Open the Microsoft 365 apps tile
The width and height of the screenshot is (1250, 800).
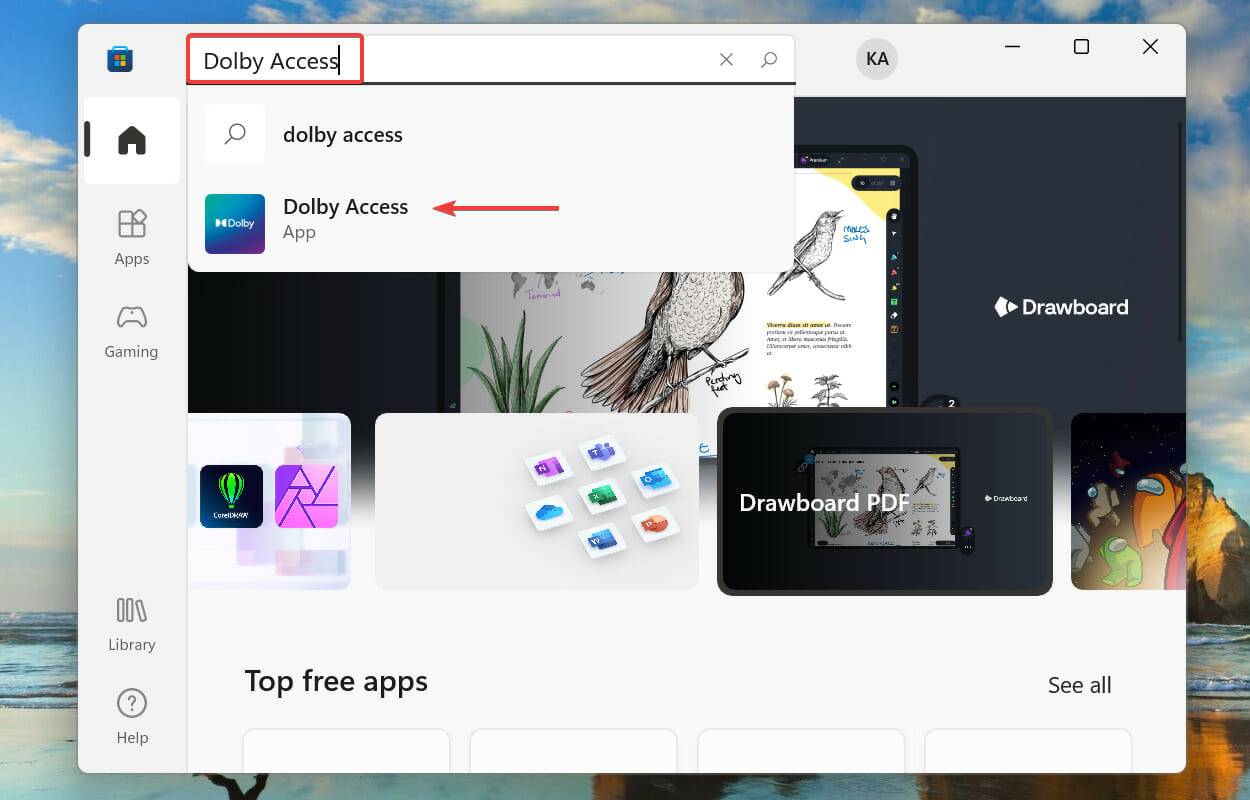(x=536, y=502)
